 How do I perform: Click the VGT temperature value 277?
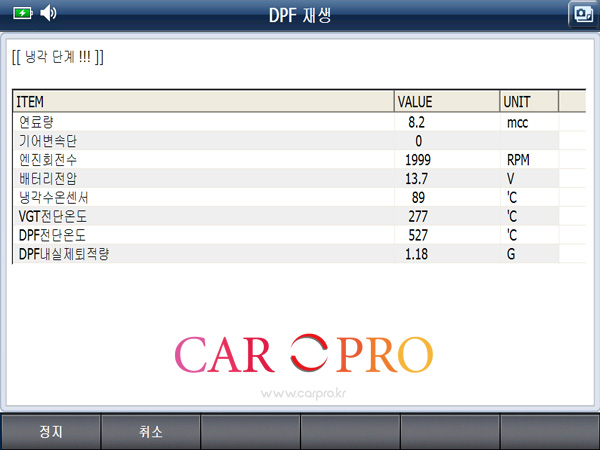[418, 217]
